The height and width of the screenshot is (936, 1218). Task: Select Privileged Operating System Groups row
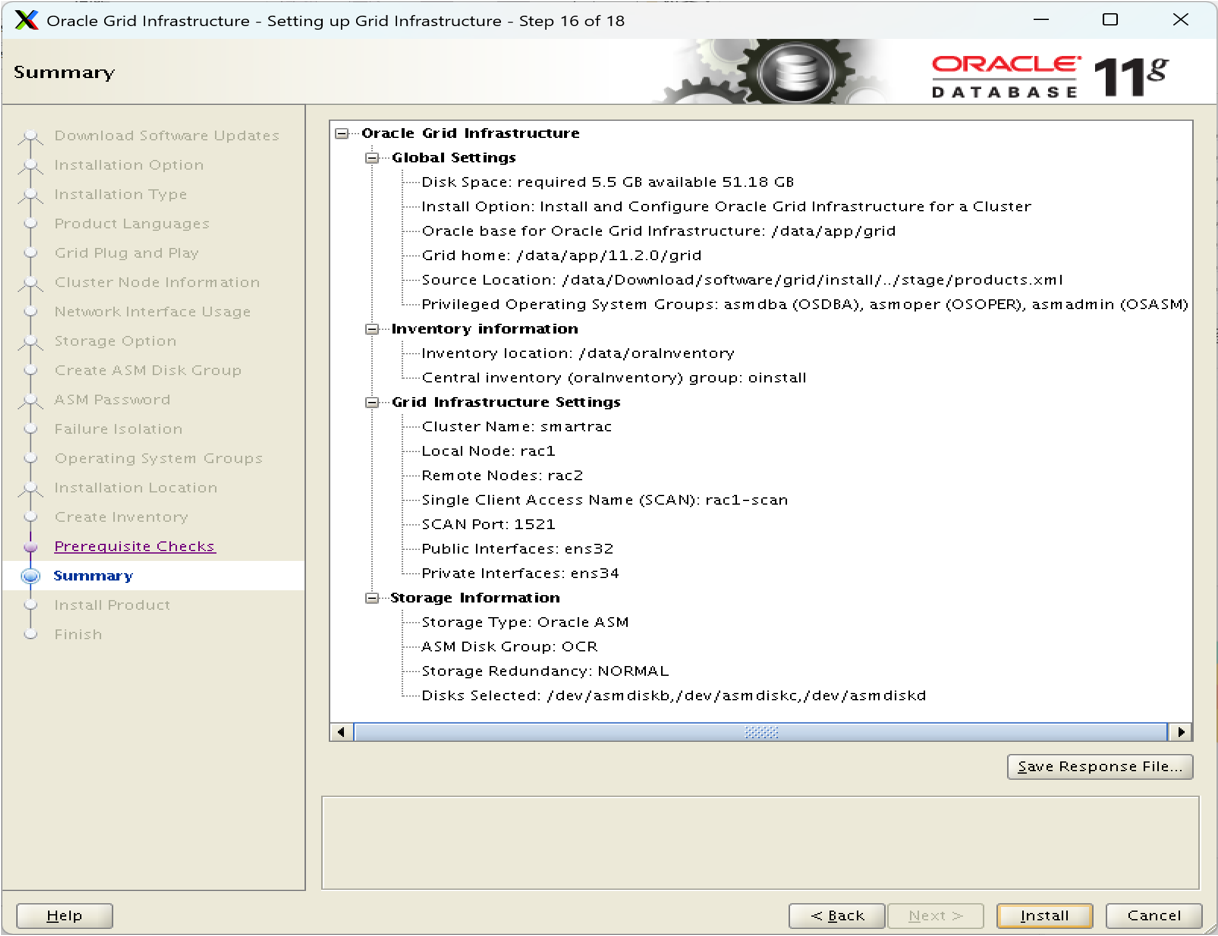tap(805, 305)
